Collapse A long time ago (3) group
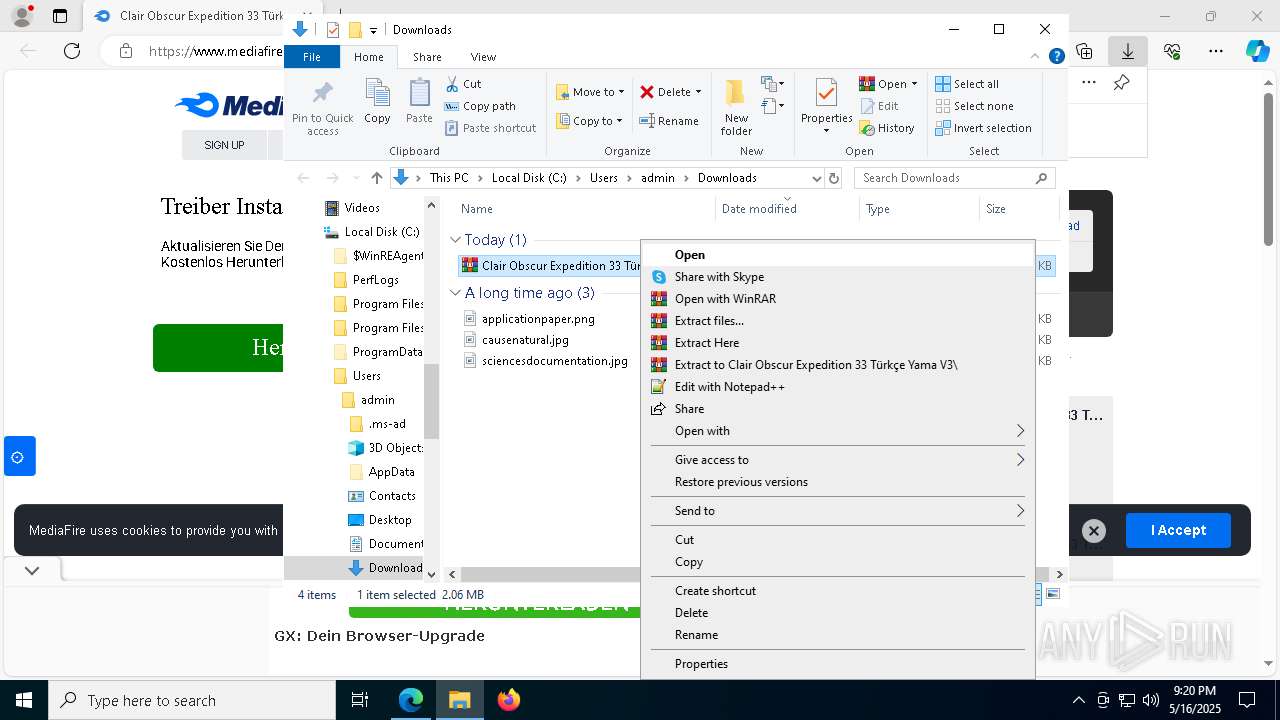Viewport: 1280px width, 720px height. click(x=455, y=293)
